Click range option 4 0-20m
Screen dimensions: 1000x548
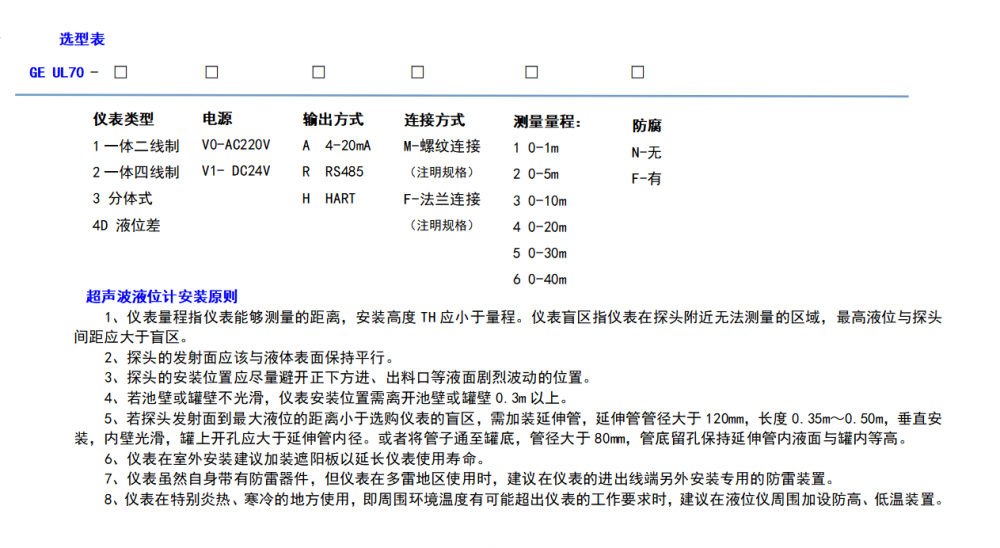pyautogui.click(x=540, y=227)
